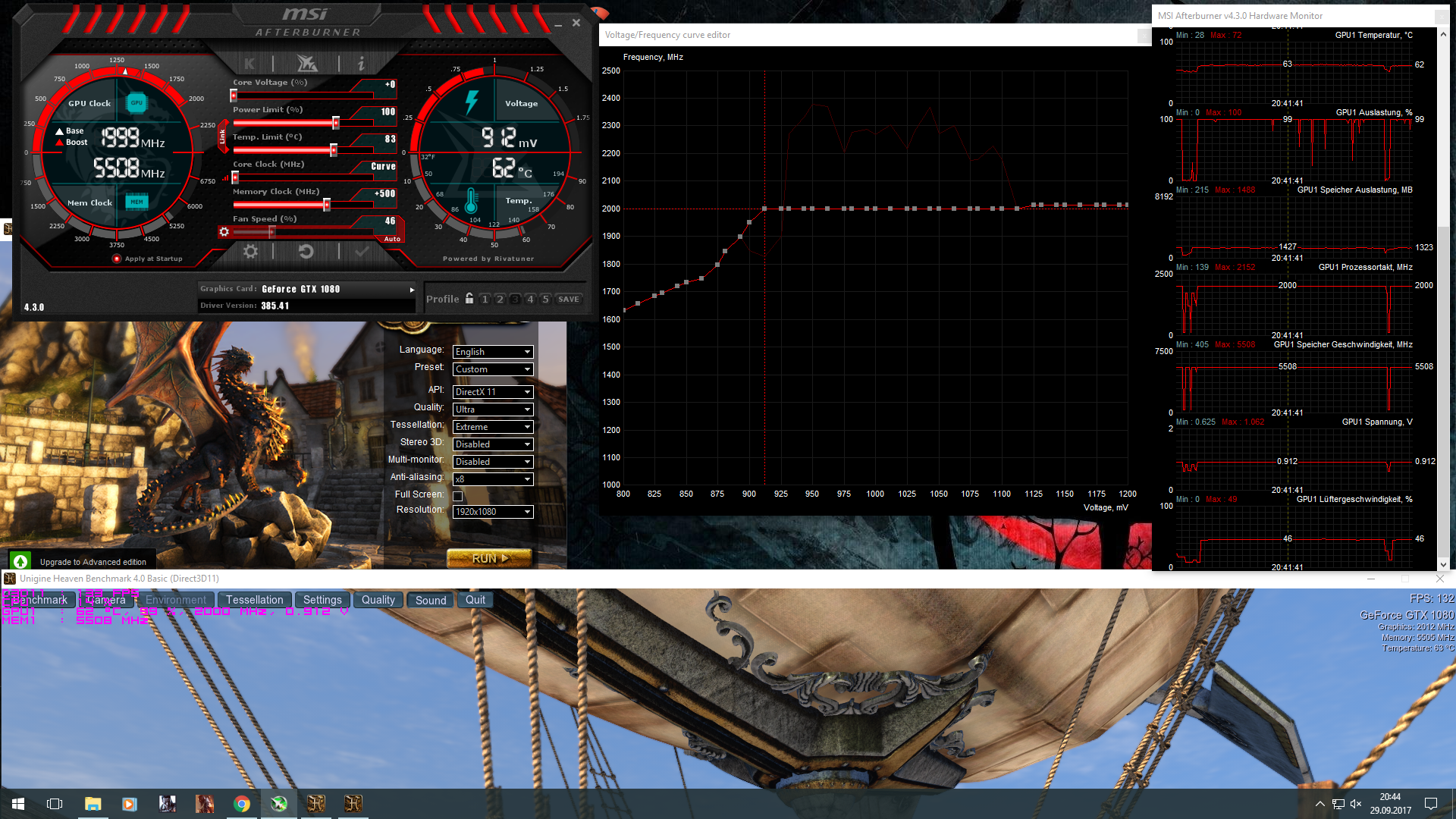Toggle Apply at Startup option
This screenshot has width=1456, height=819.
pos(117,259)
